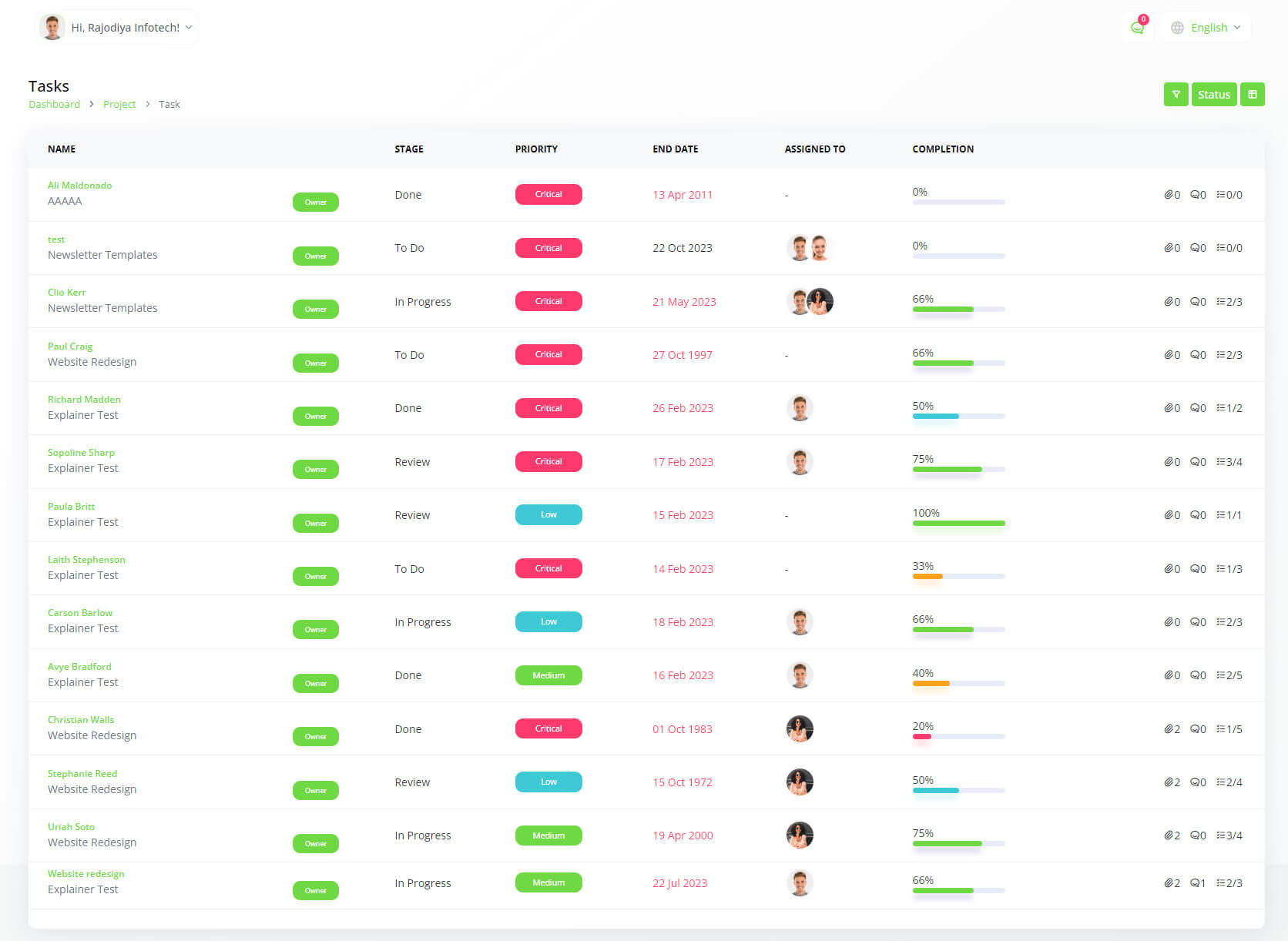The height and width of the screenshot is (941, 1288).
Task: Click comment icon in Website redesign row
Action: tap(1195, 883)
